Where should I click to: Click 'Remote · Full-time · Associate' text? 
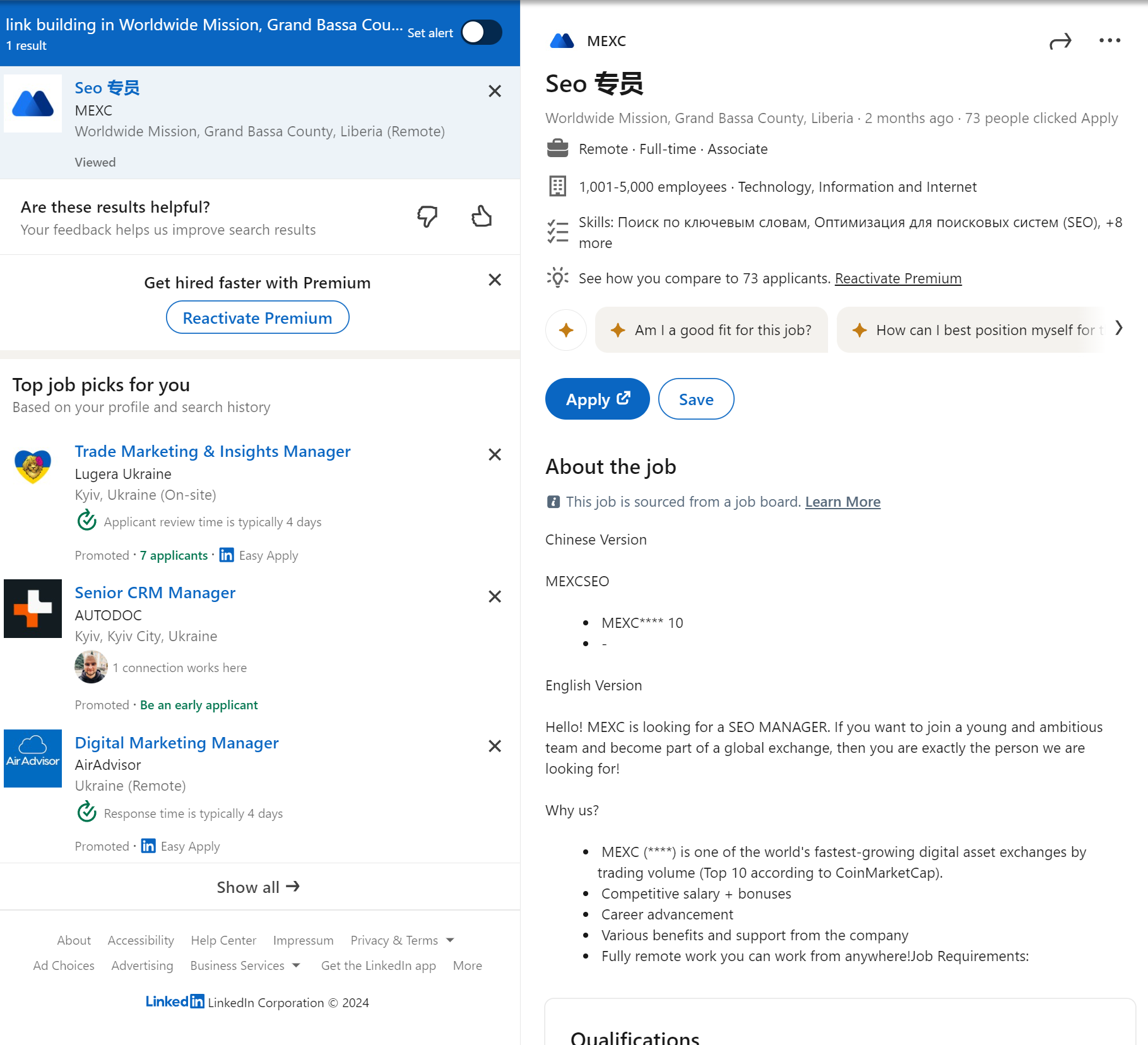click(673, 149)
